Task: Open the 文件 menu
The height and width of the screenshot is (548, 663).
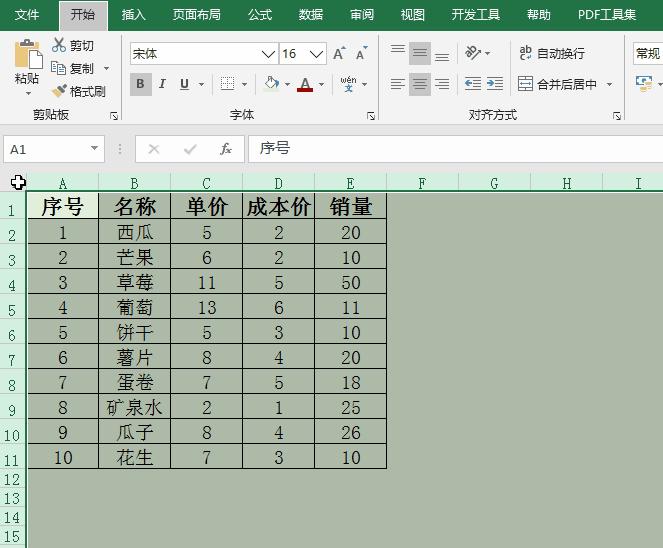Action: [27, 15]
